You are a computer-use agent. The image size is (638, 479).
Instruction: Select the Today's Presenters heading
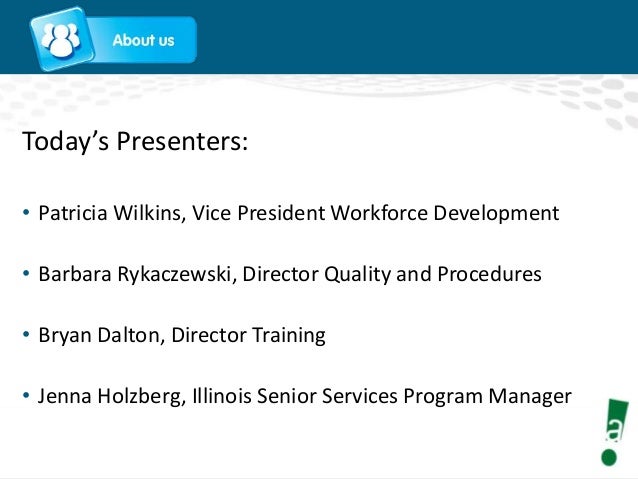pos(135,141)
